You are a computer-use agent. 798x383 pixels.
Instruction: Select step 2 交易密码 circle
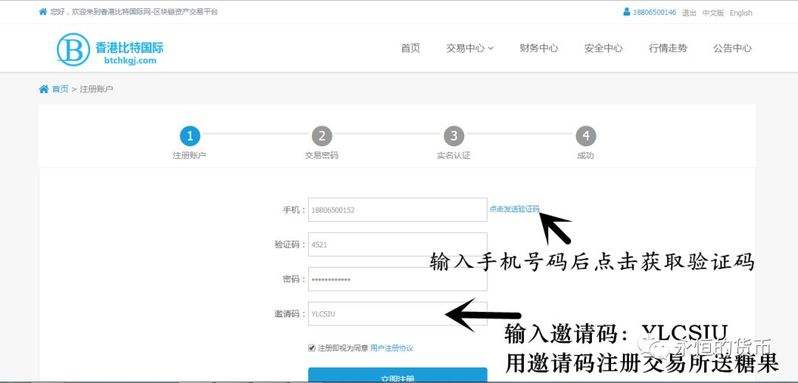(322, 136)
